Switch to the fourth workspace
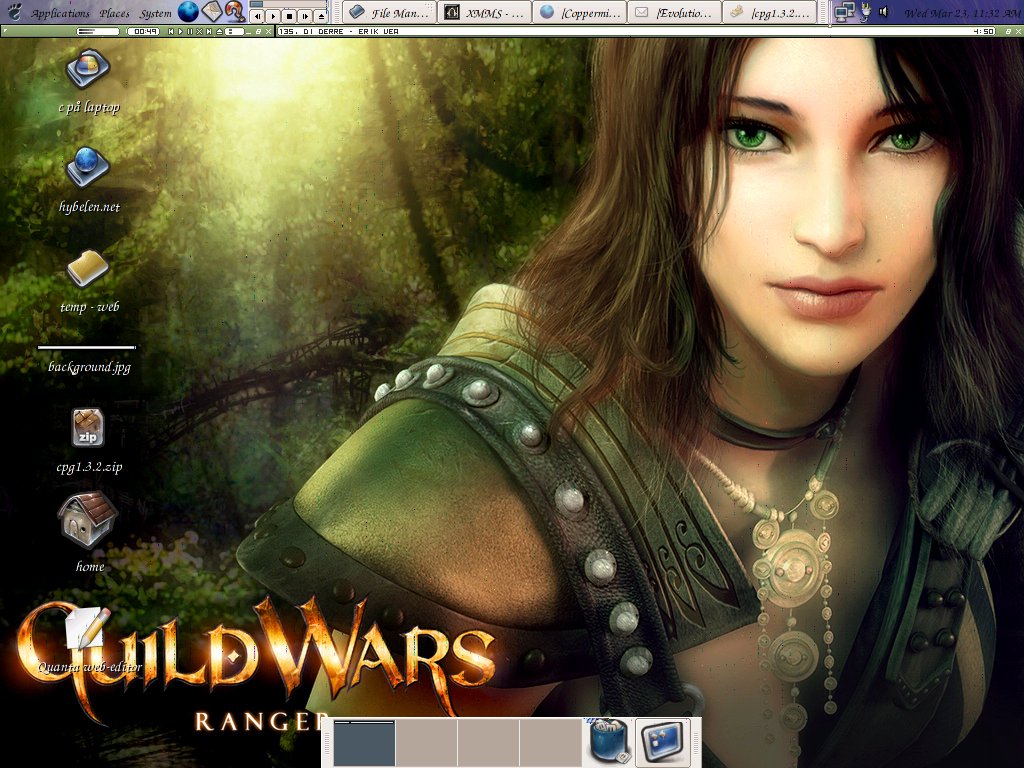Screen dimensions: 1024x768 click(x=550, y=743)
